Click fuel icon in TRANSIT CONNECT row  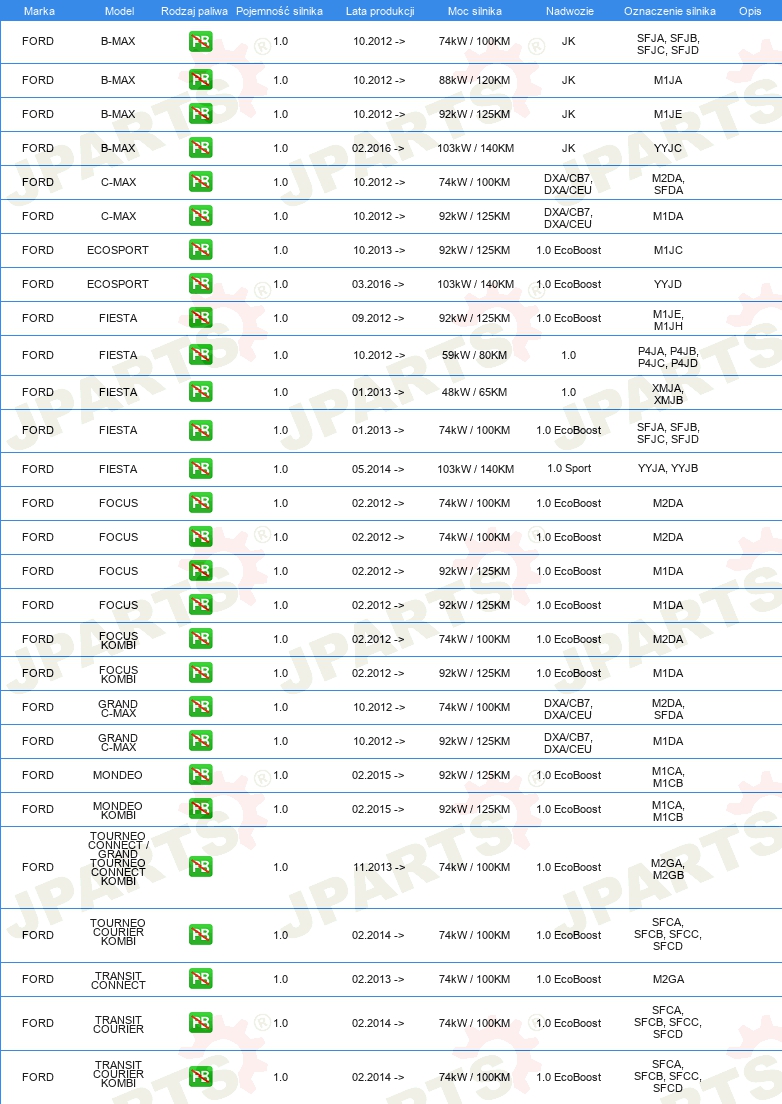coord(201,979)
